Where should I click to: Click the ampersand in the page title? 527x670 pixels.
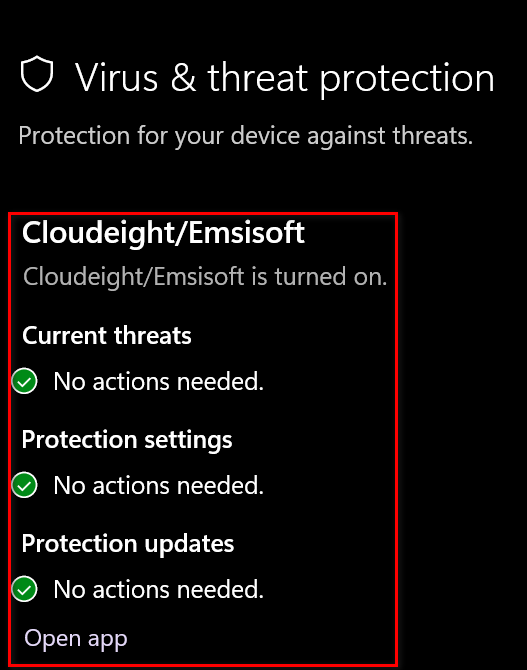tap(183, 77)
